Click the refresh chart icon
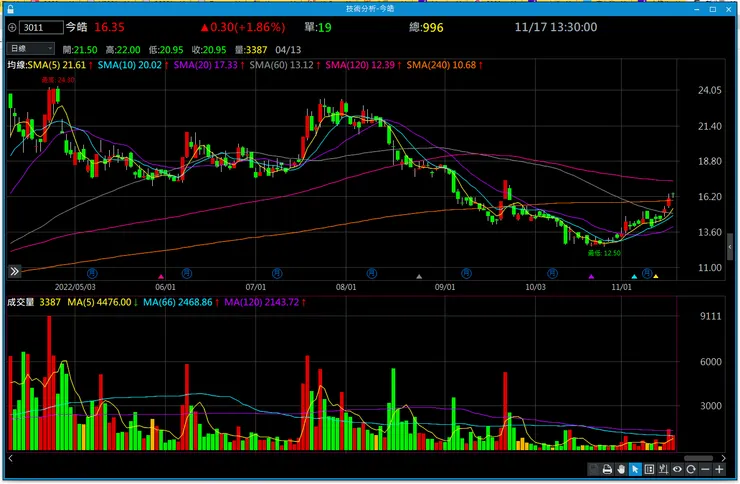Viewport: 740px width, 484px height. click(x=691, y=469)
